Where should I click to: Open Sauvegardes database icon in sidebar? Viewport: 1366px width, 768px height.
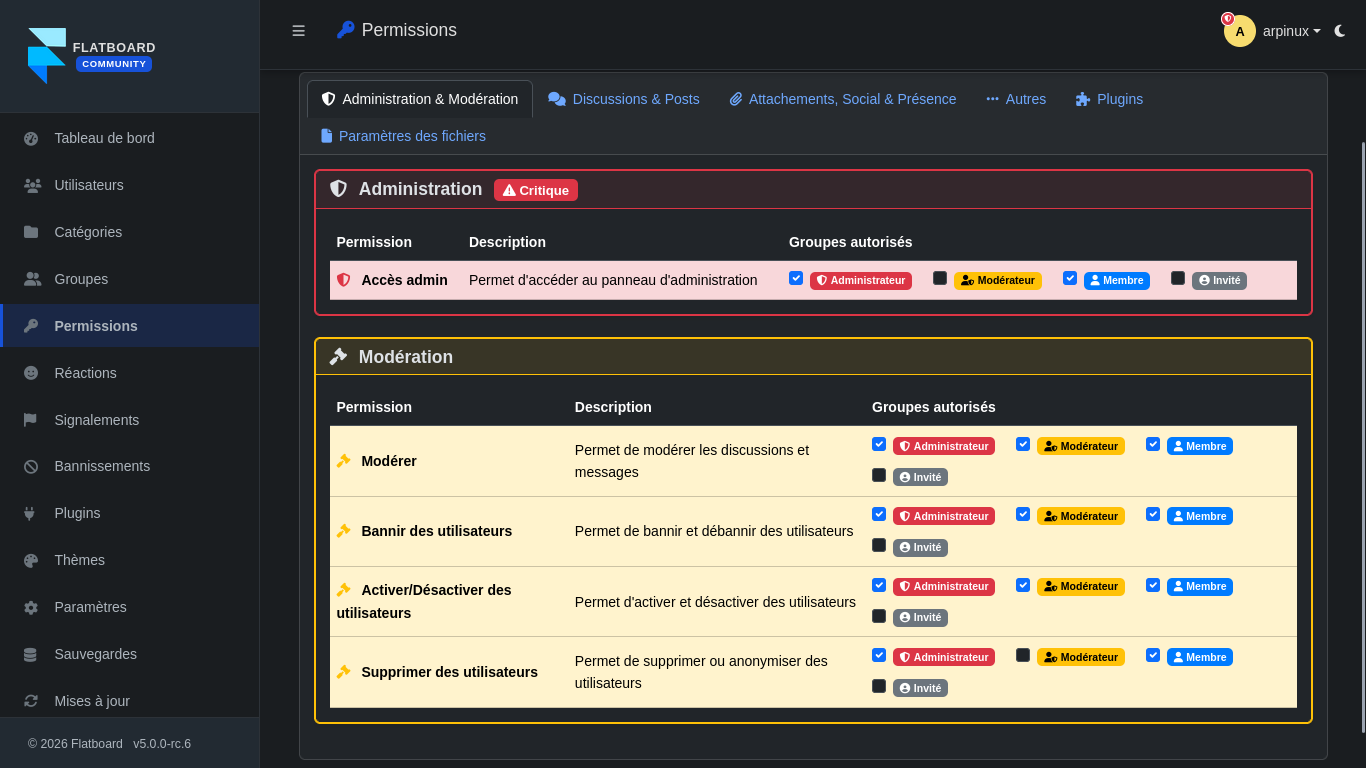[31, 655]
